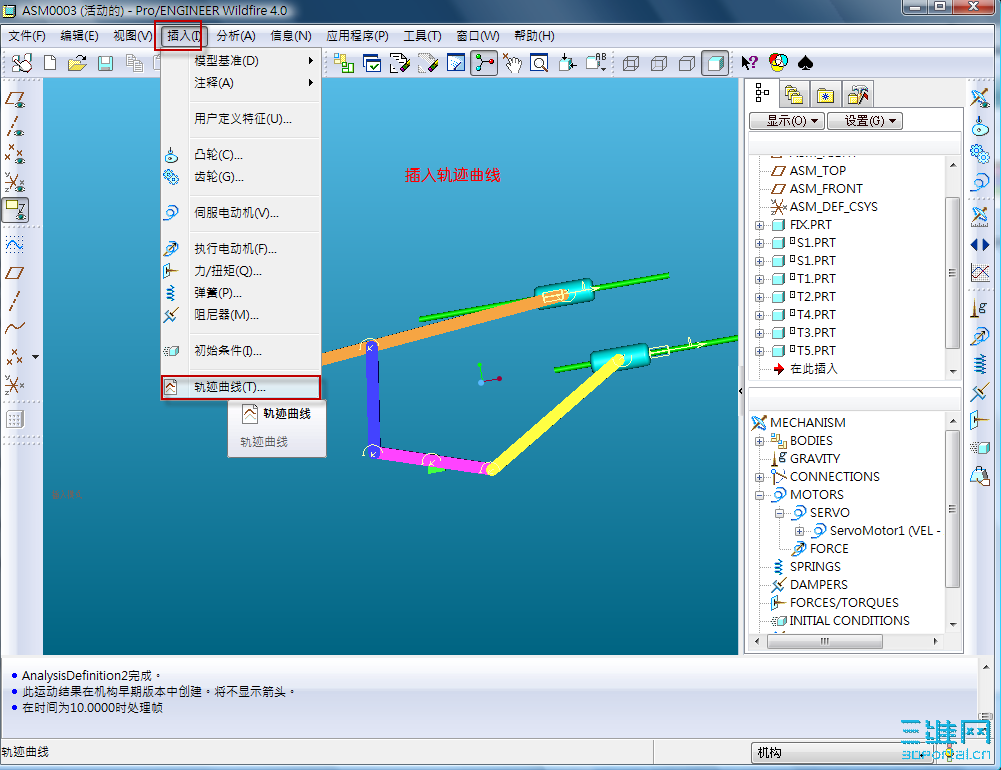Toggle the datum points display icon

point(15,154)
